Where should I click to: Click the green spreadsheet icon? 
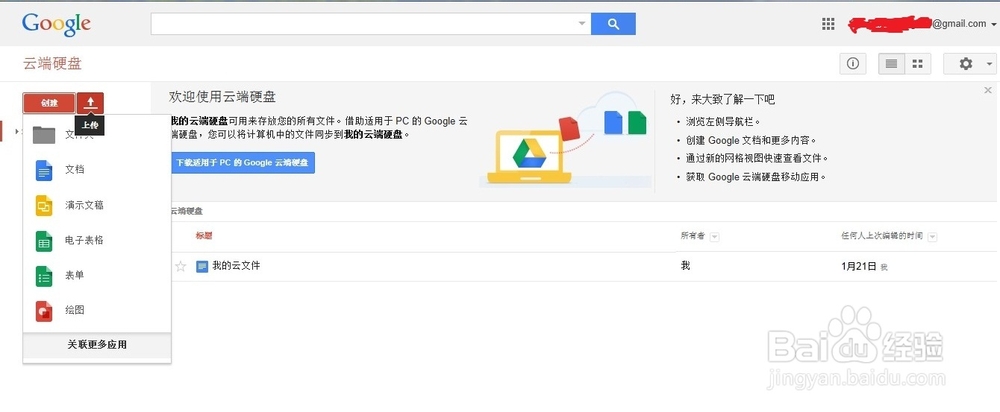pos(44,240)
